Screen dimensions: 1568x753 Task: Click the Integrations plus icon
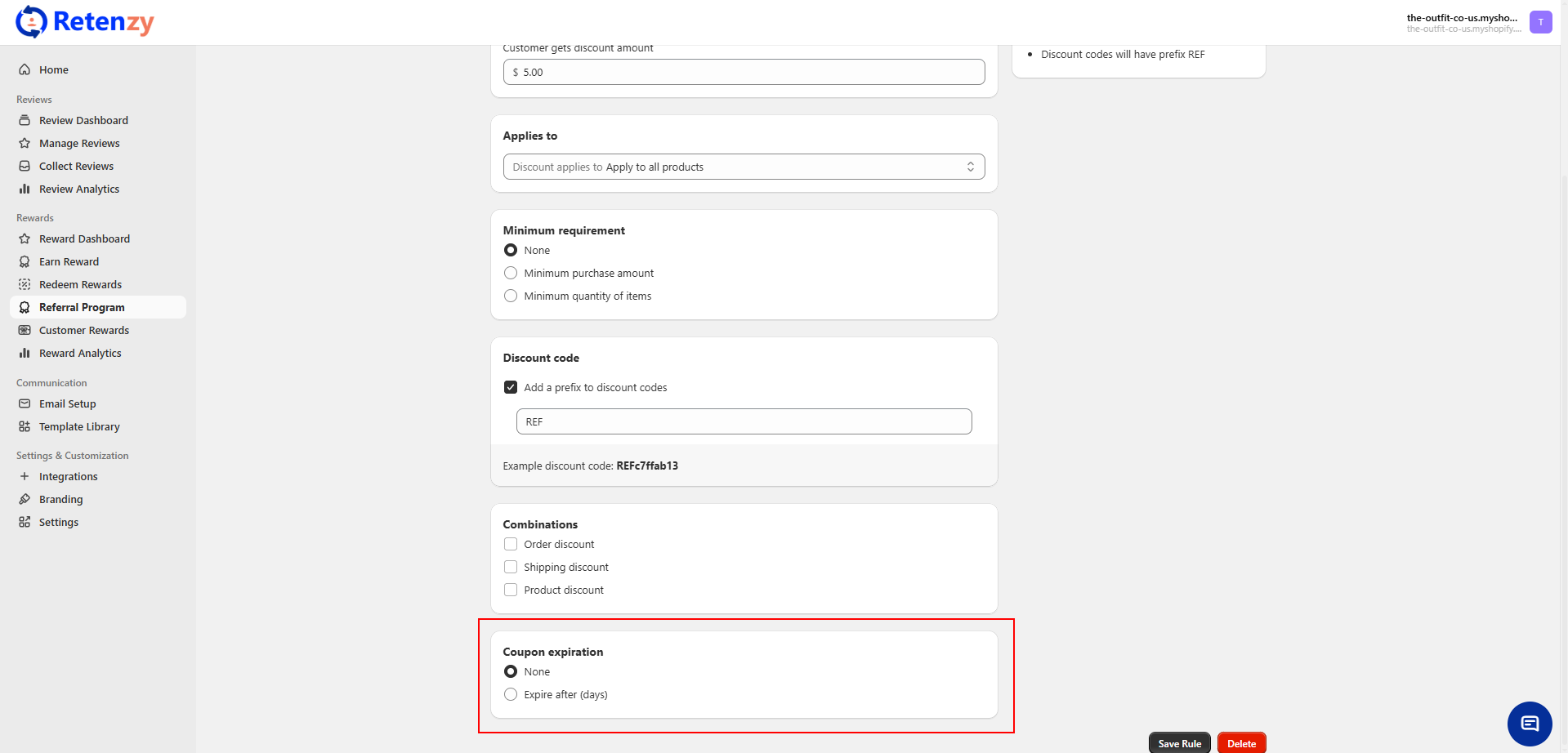(x=25, y=477)
